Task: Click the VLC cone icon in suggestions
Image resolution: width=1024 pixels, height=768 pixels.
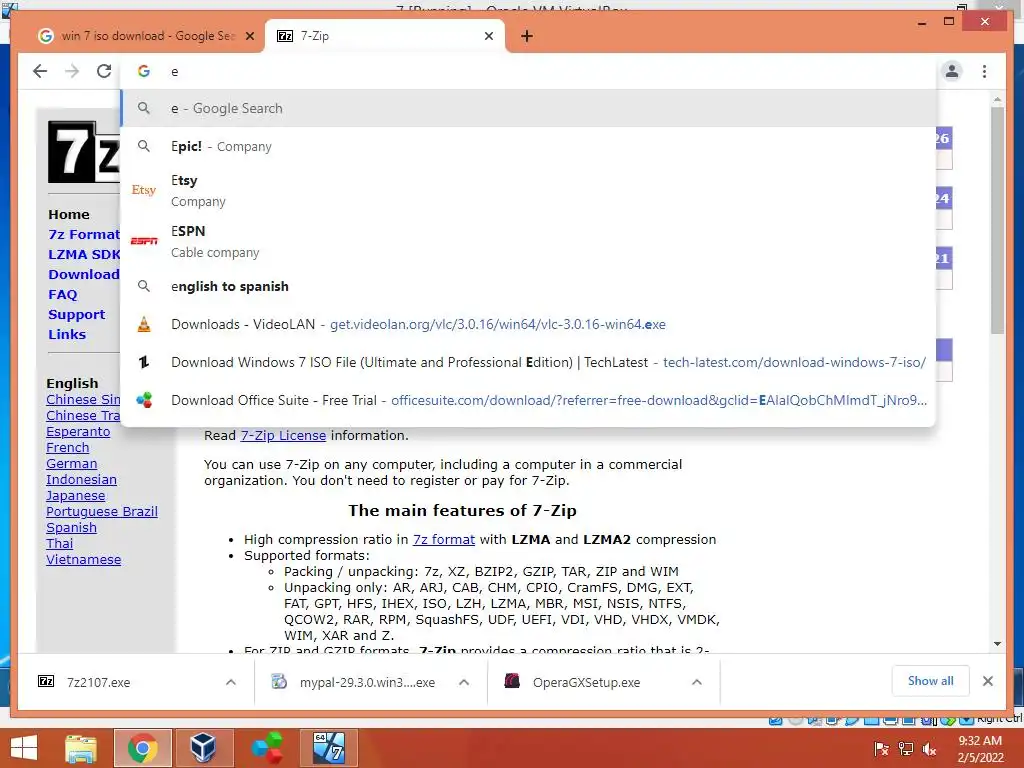Action: pyautogui.click(x=144, y=324)
